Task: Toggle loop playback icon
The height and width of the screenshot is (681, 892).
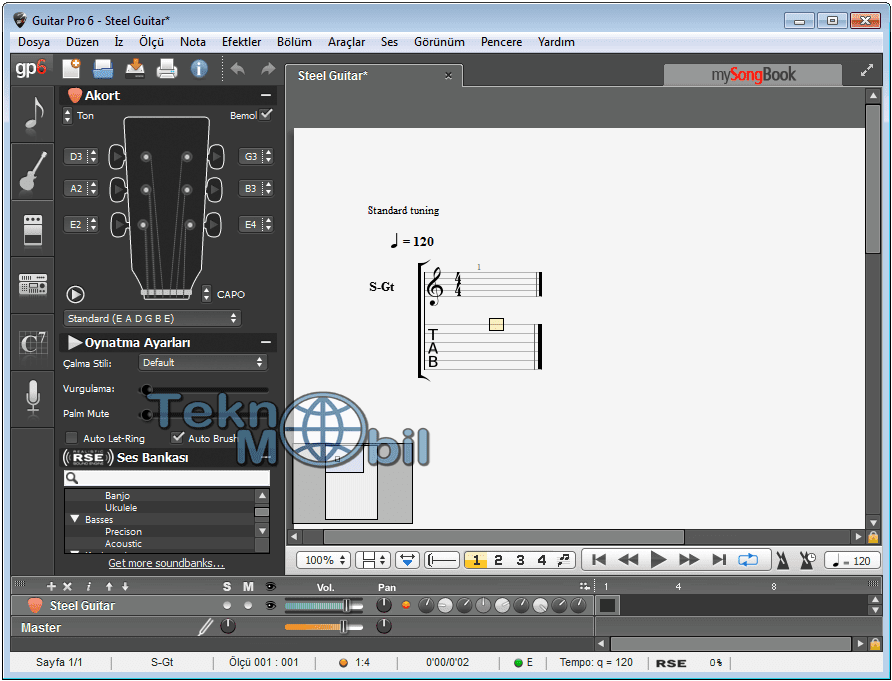Action: click(748, 560)
